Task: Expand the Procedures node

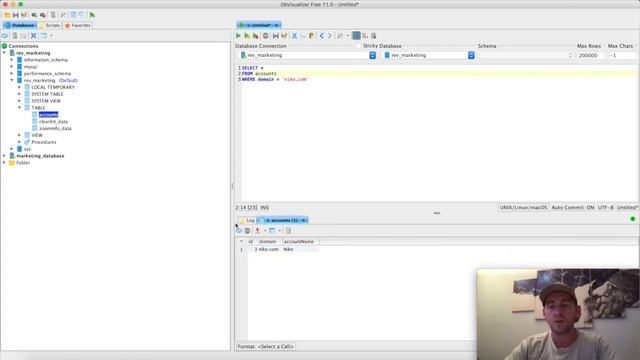Action: pos(19,142)
